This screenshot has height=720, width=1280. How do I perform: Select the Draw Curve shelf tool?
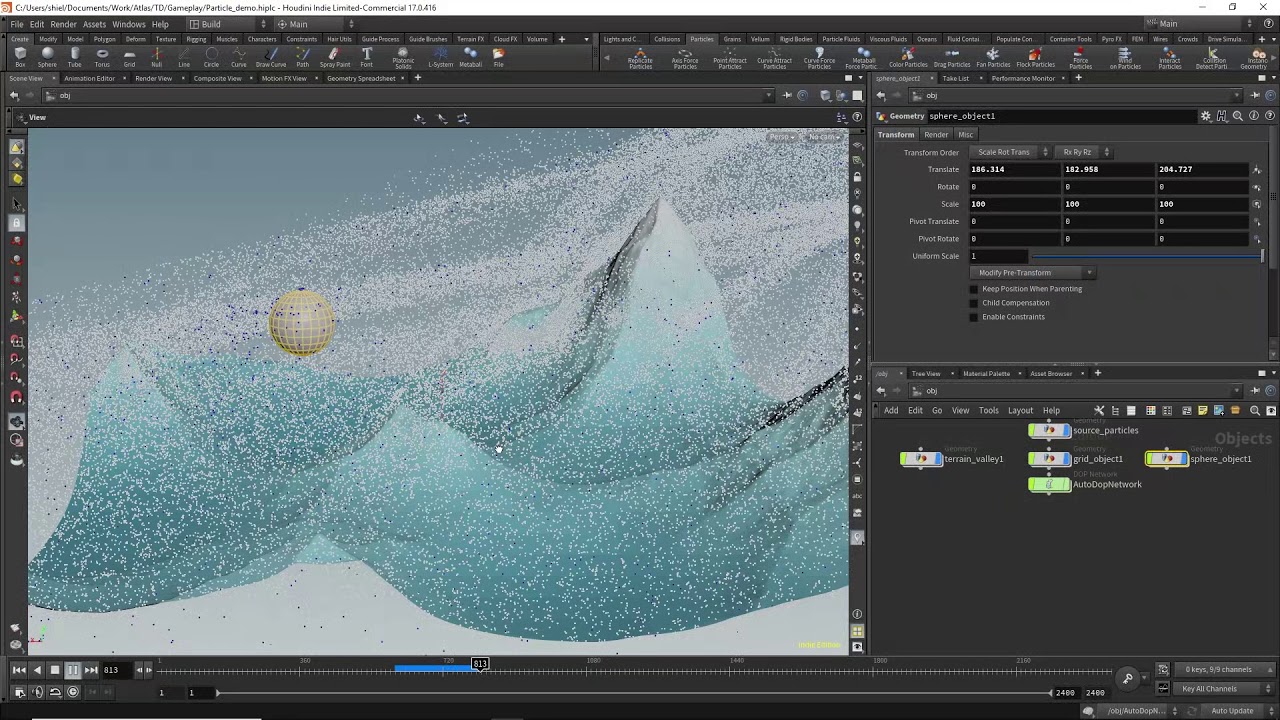click(x=271, y=57)
